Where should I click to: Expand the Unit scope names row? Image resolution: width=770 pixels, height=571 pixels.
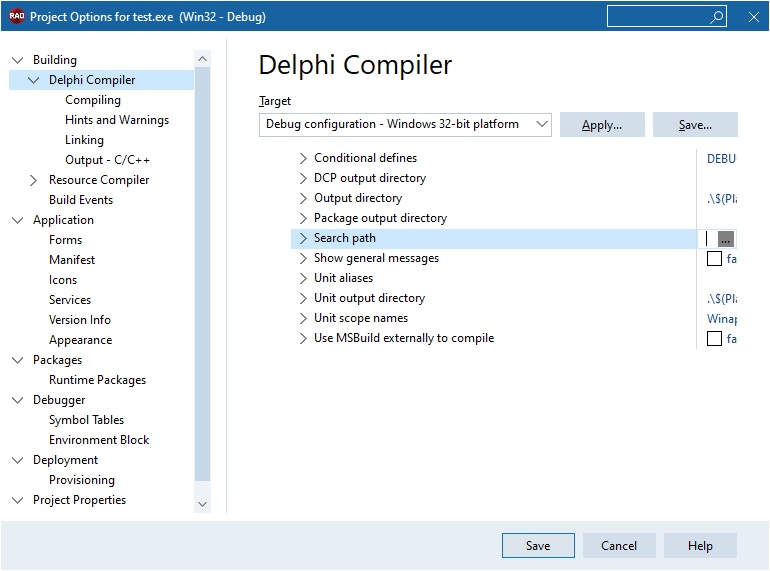303,318
